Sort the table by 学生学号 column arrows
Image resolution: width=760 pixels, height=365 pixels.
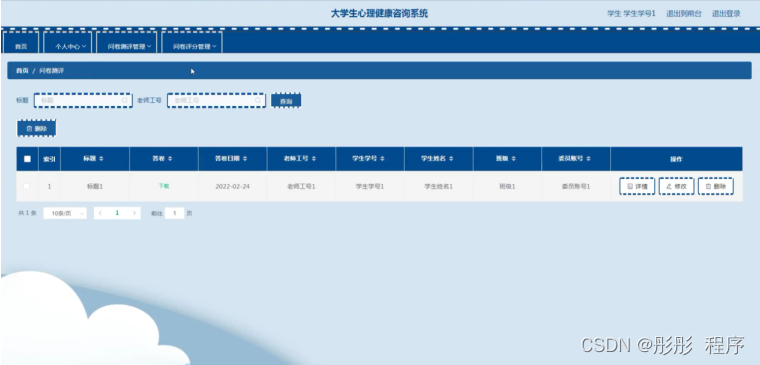382,159
